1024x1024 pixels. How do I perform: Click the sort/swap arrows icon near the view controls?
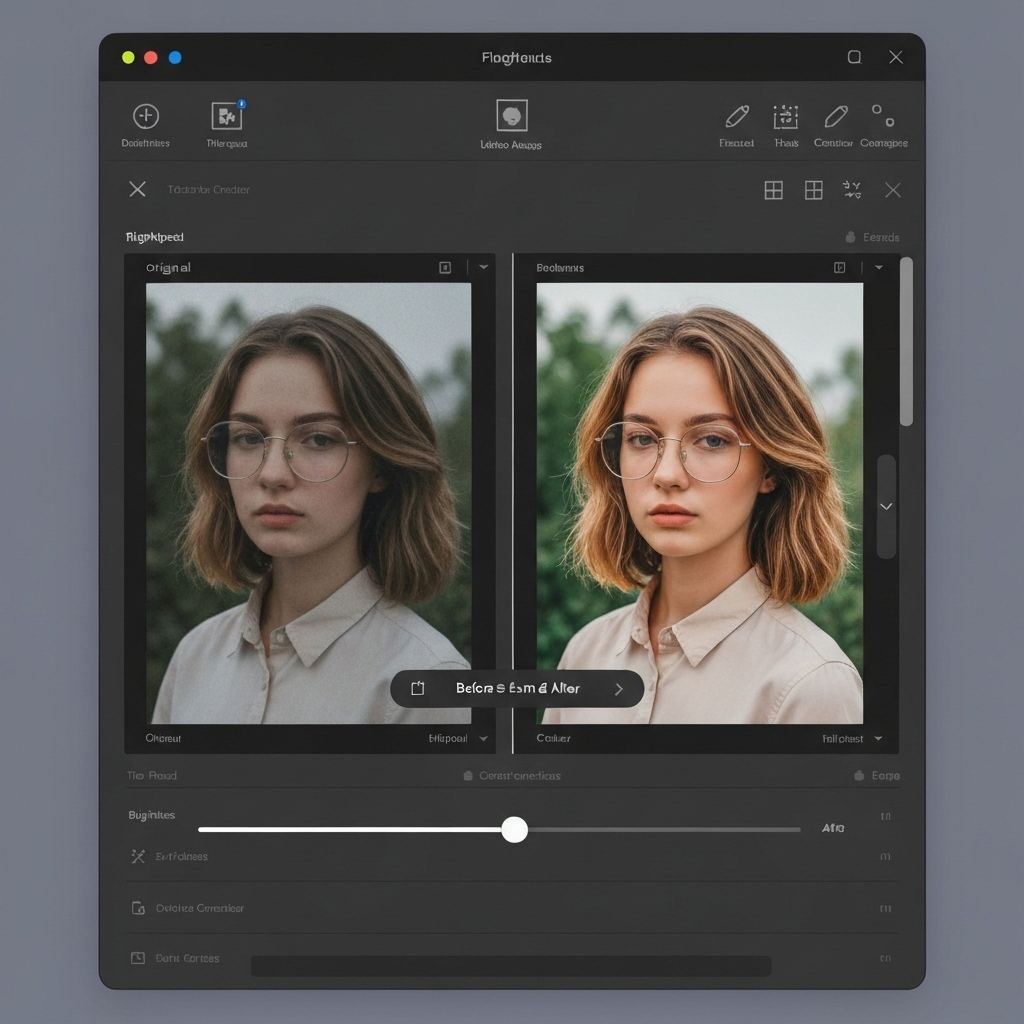click(x=854, y=190)
